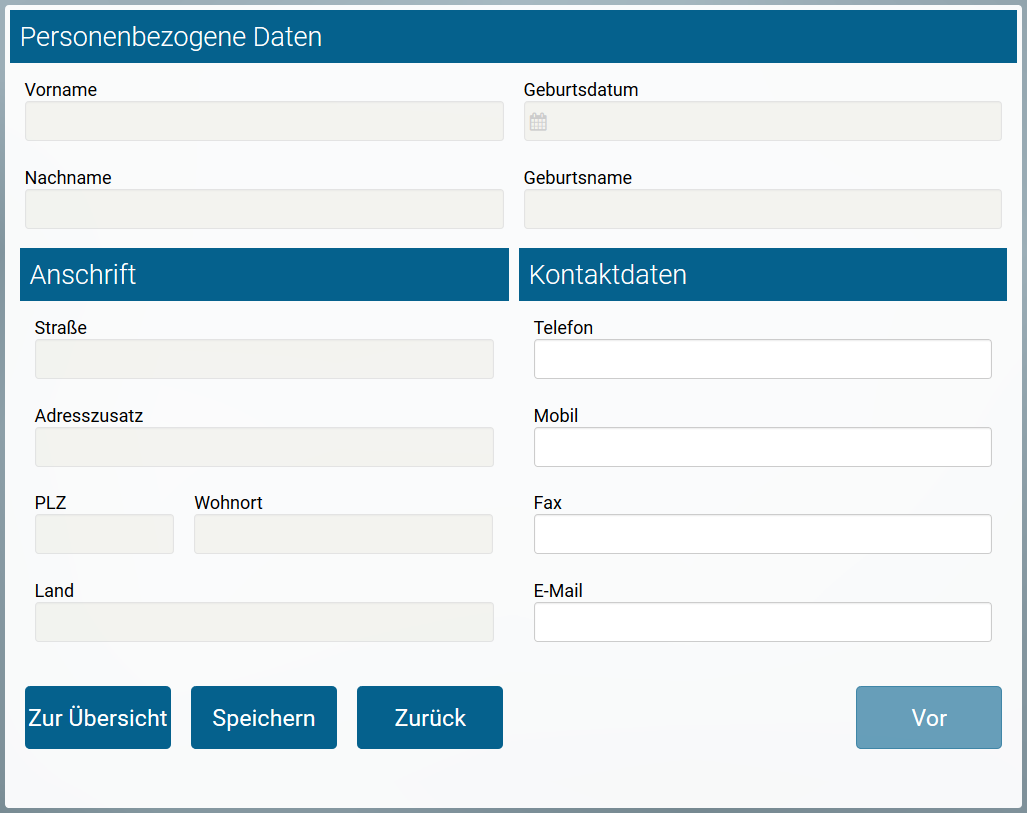Click into the Straße input field

click(x=263, y=359)
